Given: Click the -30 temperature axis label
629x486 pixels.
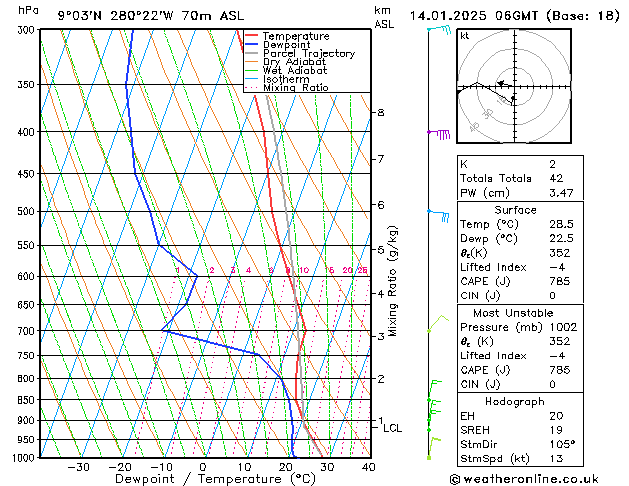Looking at the screenshot, I should [78, 467].
